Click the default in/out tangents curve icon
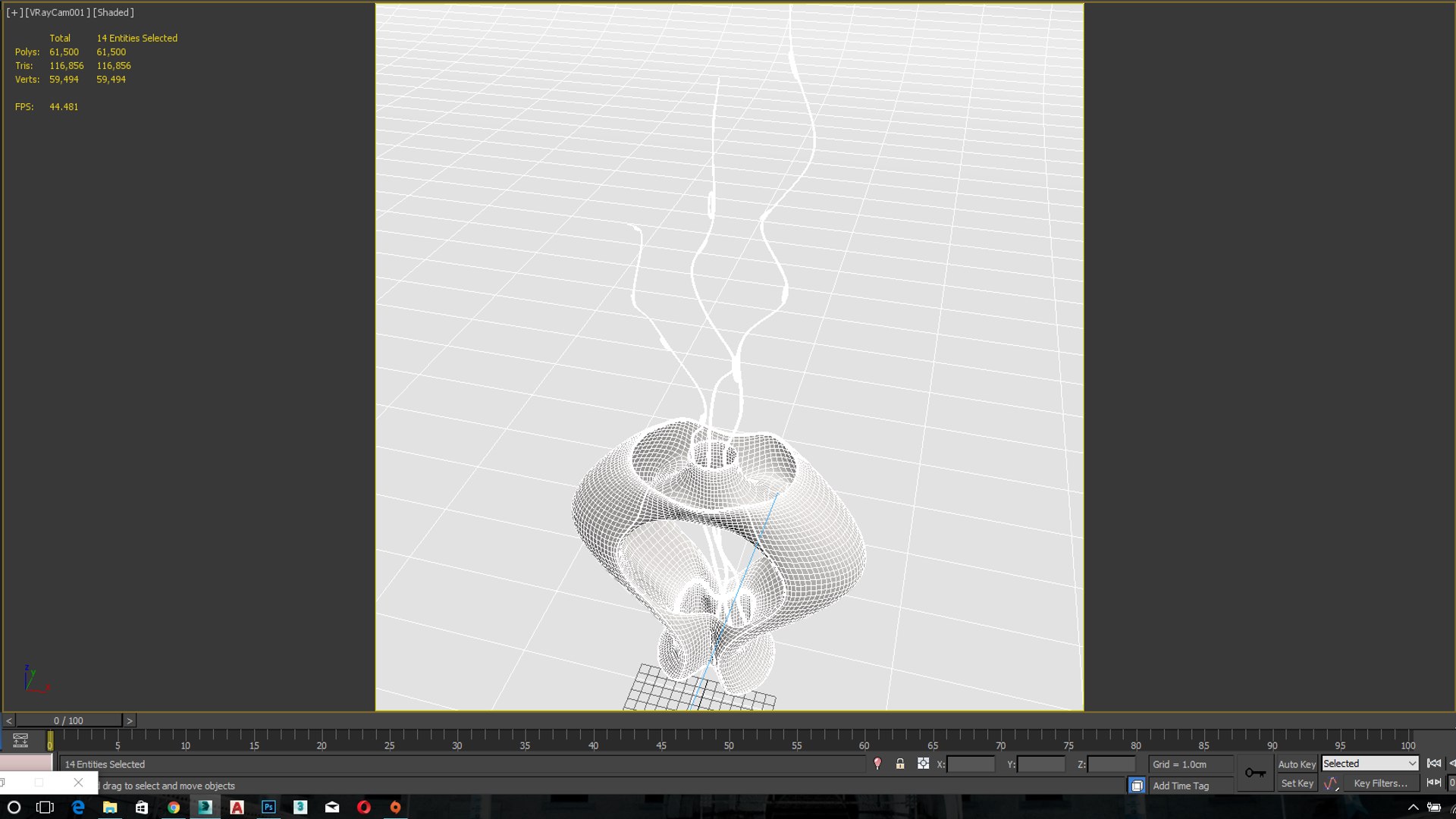 pos(1331,783)
